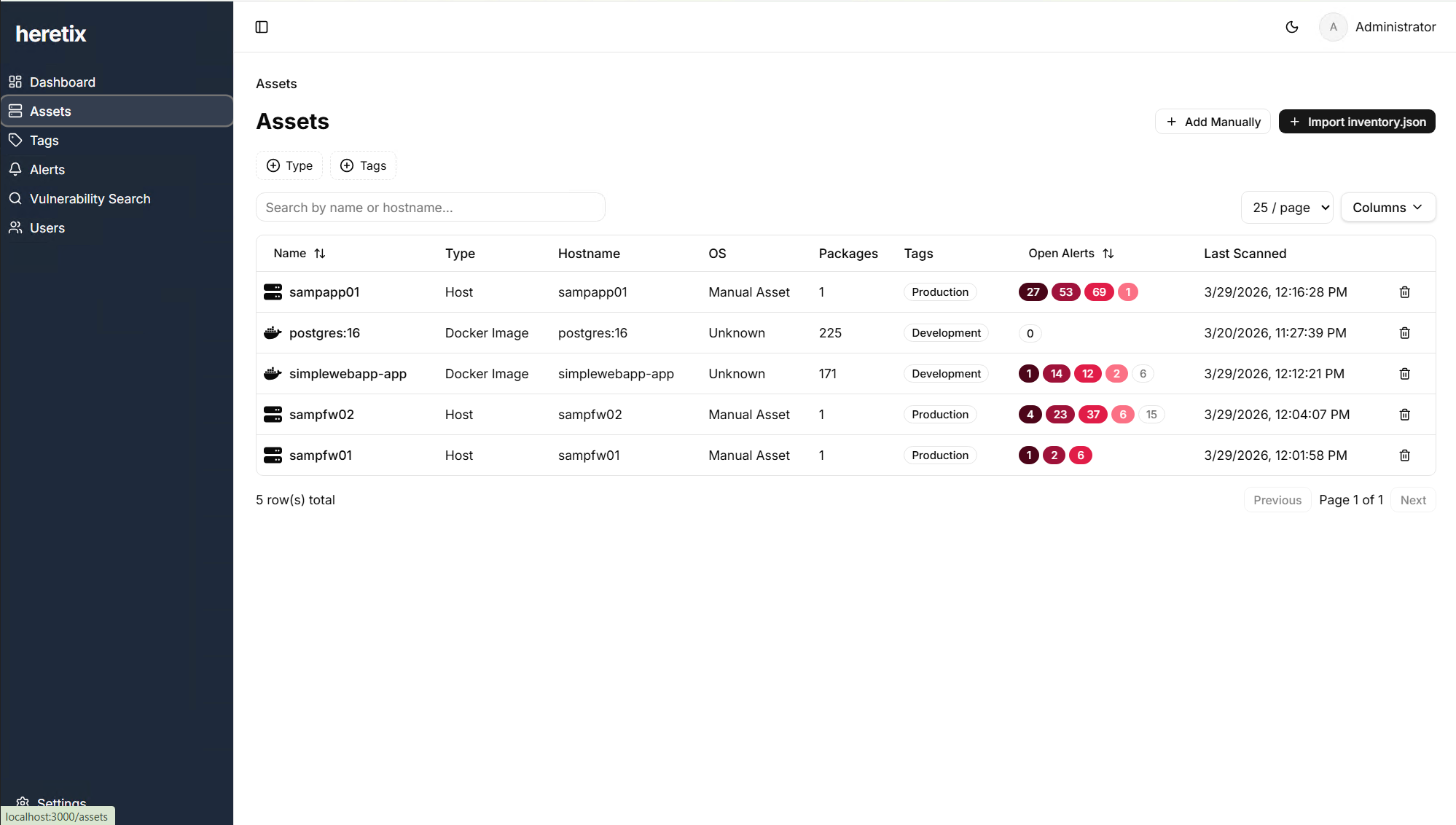Image resolution: width=1456 pixels, height=825 pixels.
Task: Remove sampfw01 using its trash icon
Action: 1404,455
